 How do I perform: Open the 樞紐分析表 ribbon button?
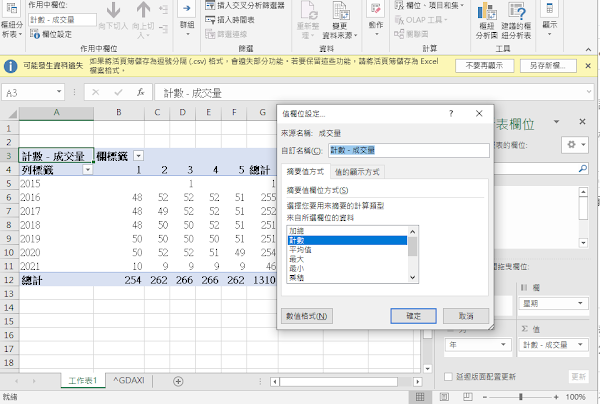[x=11, y=19]
